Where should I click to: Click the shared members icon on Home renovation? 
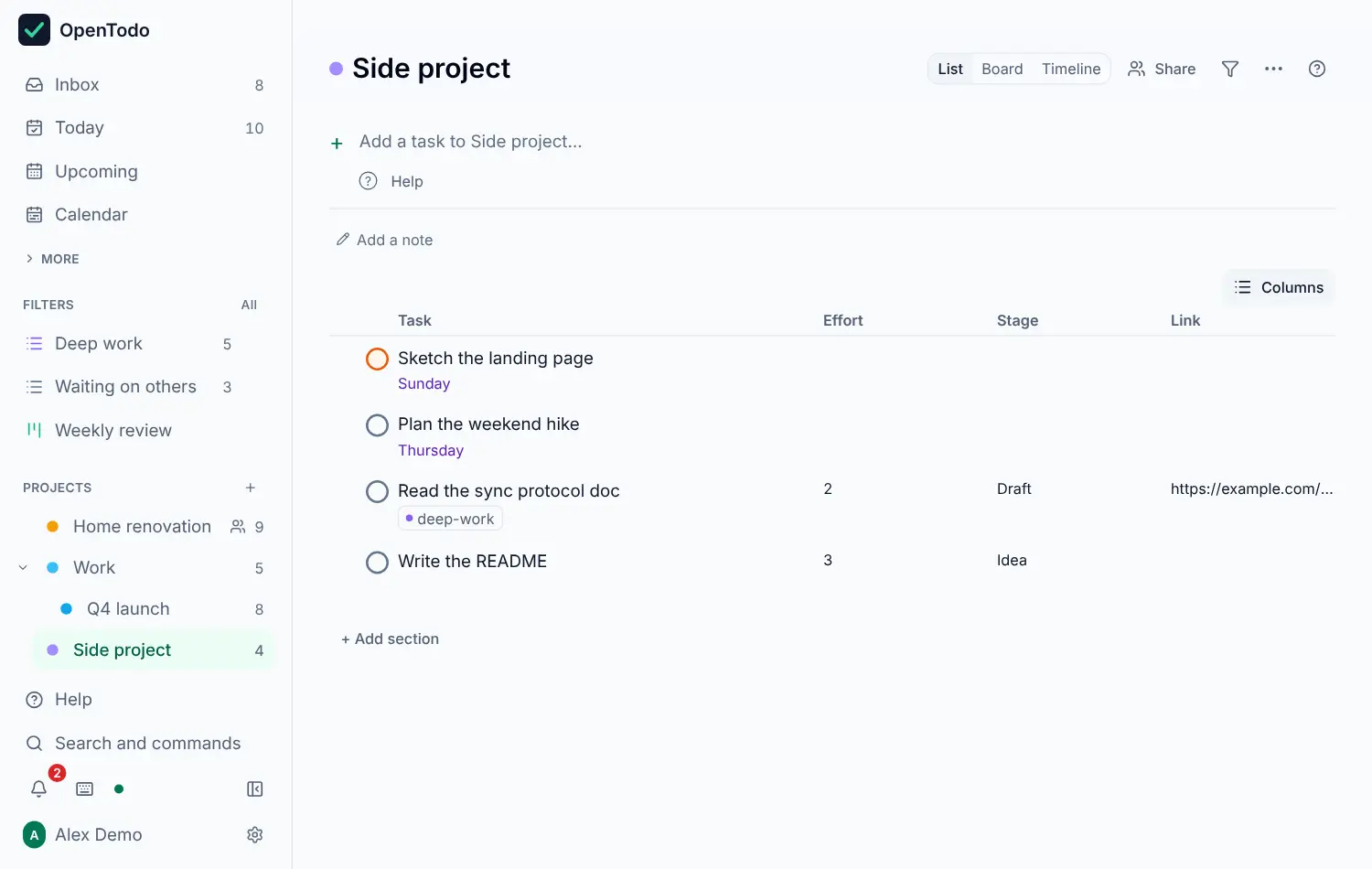(238, 527)
